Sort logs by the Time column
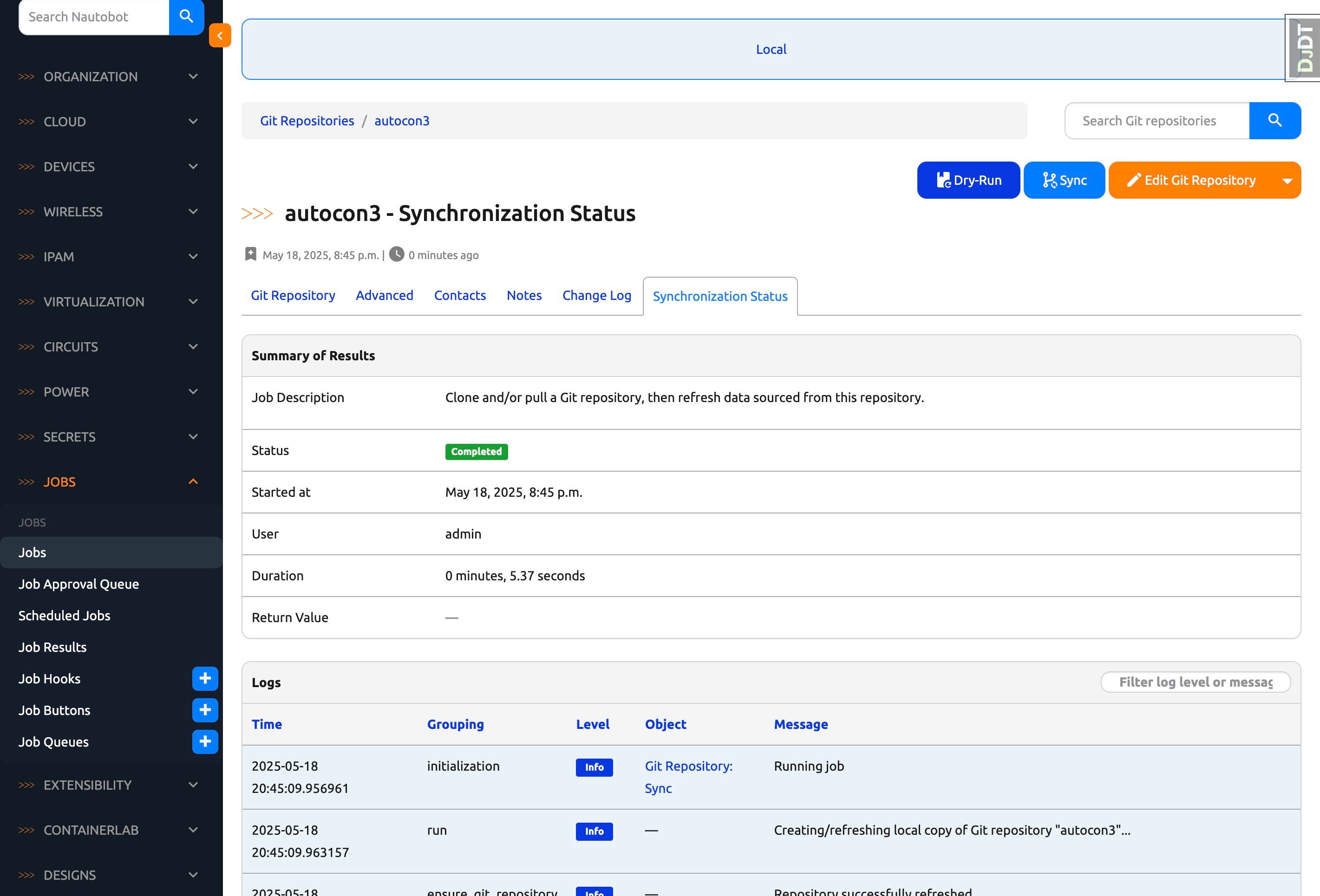 pyautogui.click(x=267, y=724)
